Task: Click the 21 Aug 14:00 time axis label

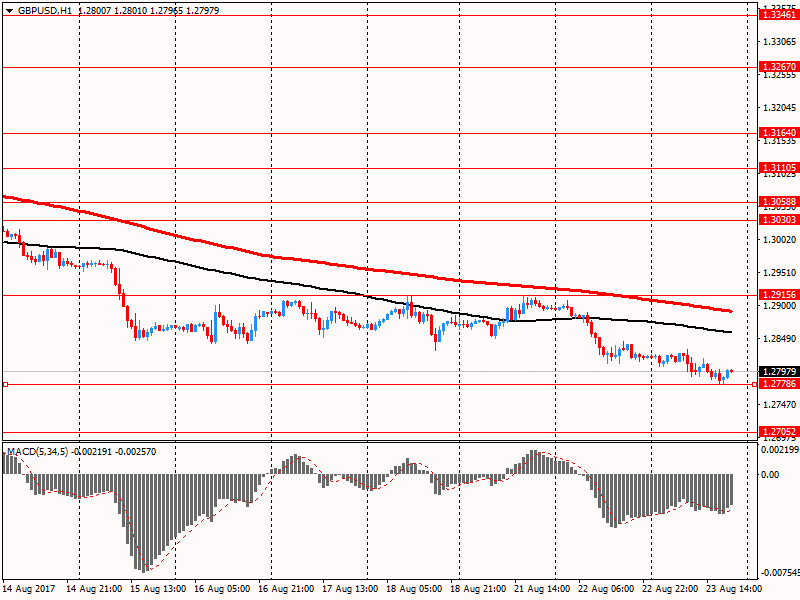Action: pos(542,589)
